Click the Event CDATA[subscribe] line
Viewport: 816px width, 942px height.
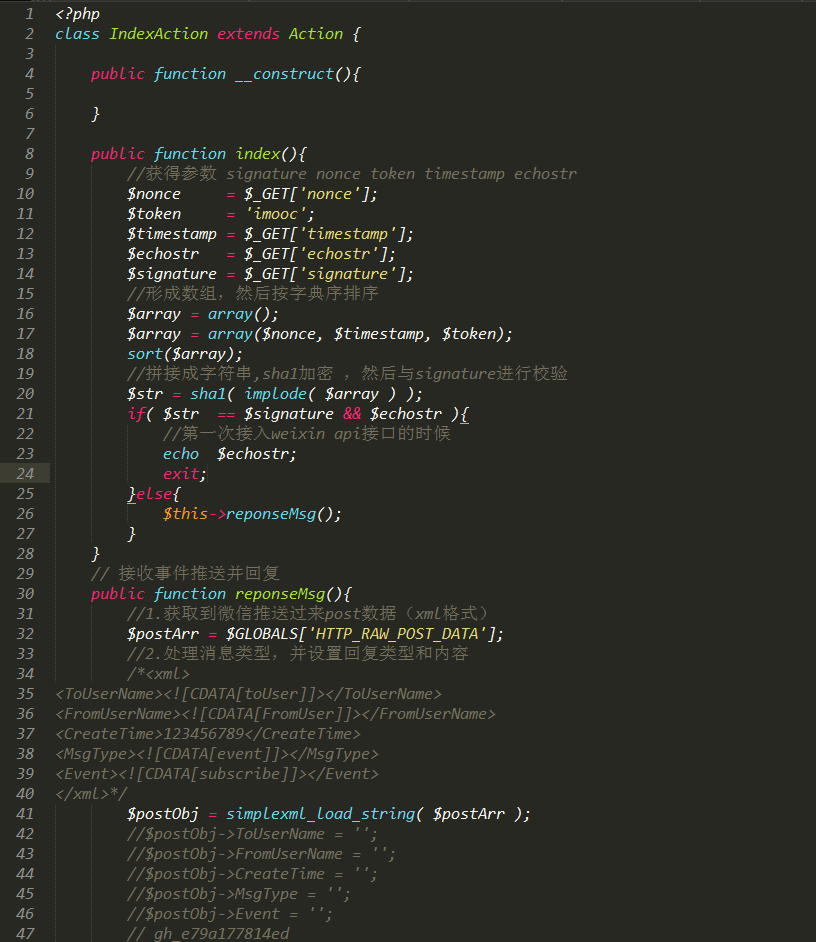click(217, 774)
